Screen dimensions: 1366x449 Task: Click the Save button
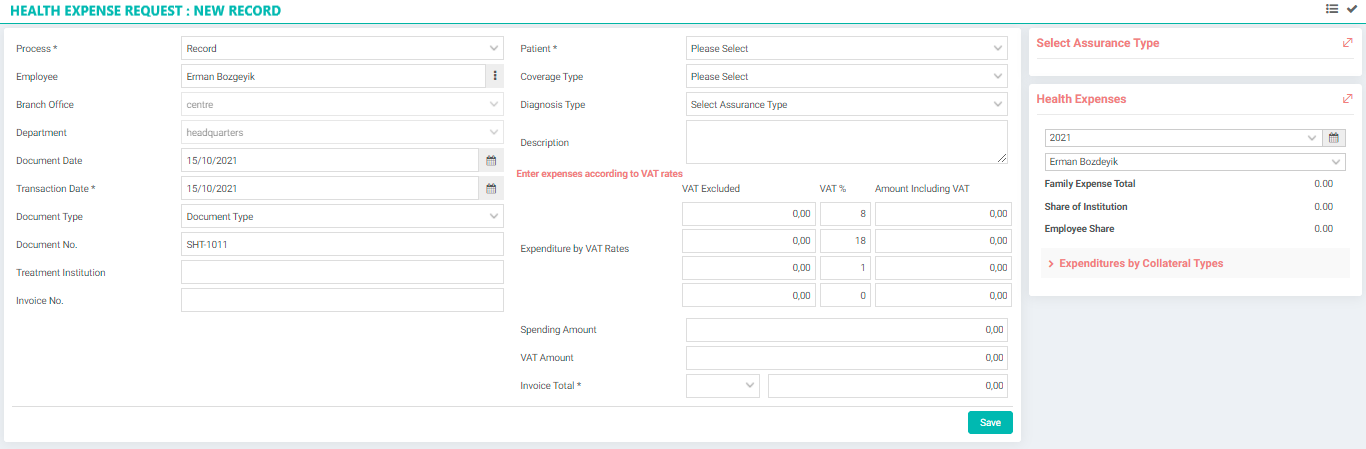coord(990,422)
